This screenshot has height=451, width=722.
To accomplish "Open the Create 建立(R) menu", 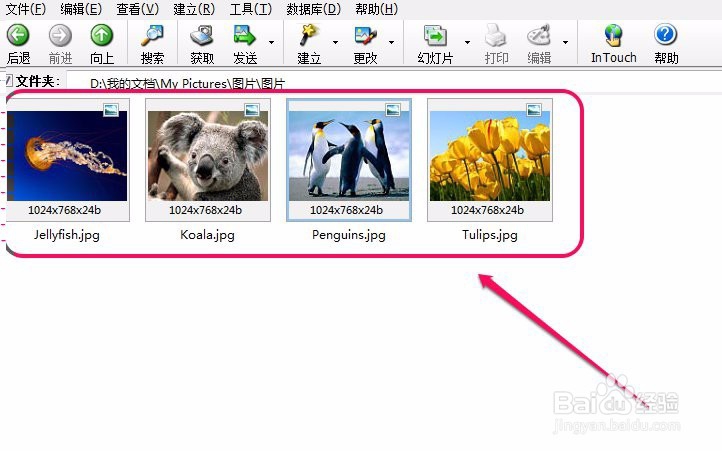I will (x=194, y=9).
